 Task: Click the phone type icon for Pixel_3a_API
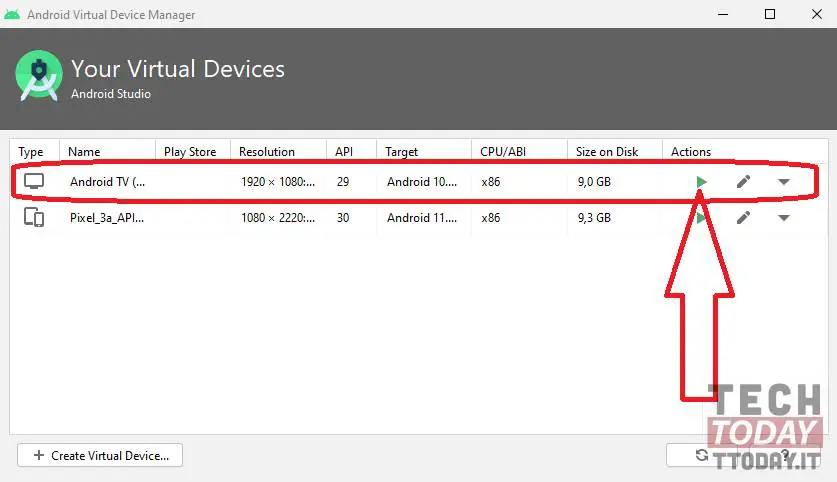(x=34, y=217)
